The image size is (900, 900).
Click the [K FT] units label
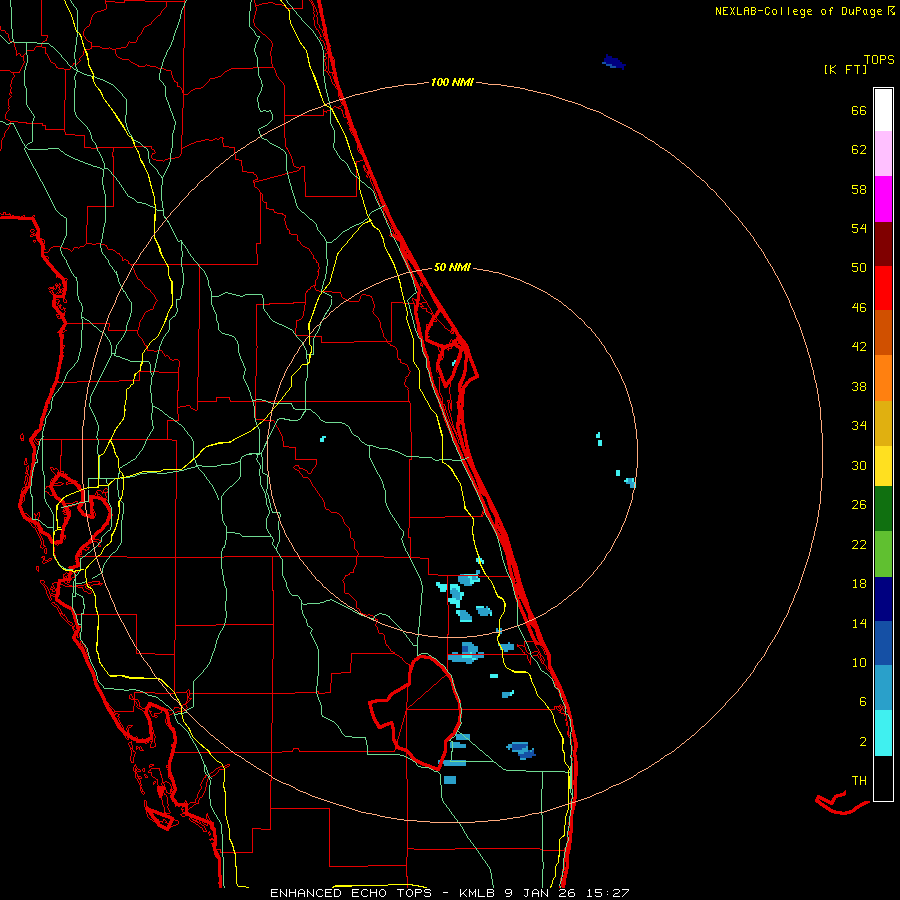[845, 70]
